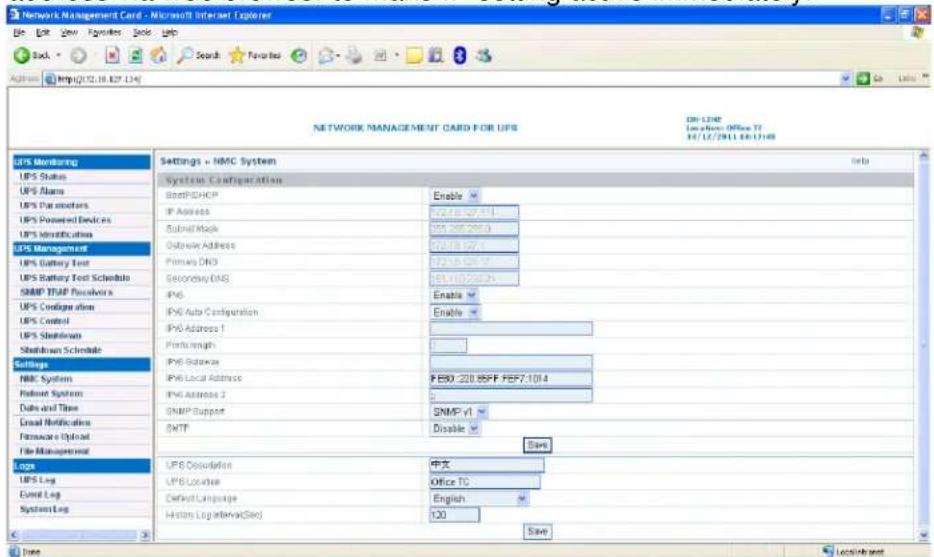This screenshot has height=557, width=934.
Task: Open the Search toolbar button
Action: [x=199, y=55]
